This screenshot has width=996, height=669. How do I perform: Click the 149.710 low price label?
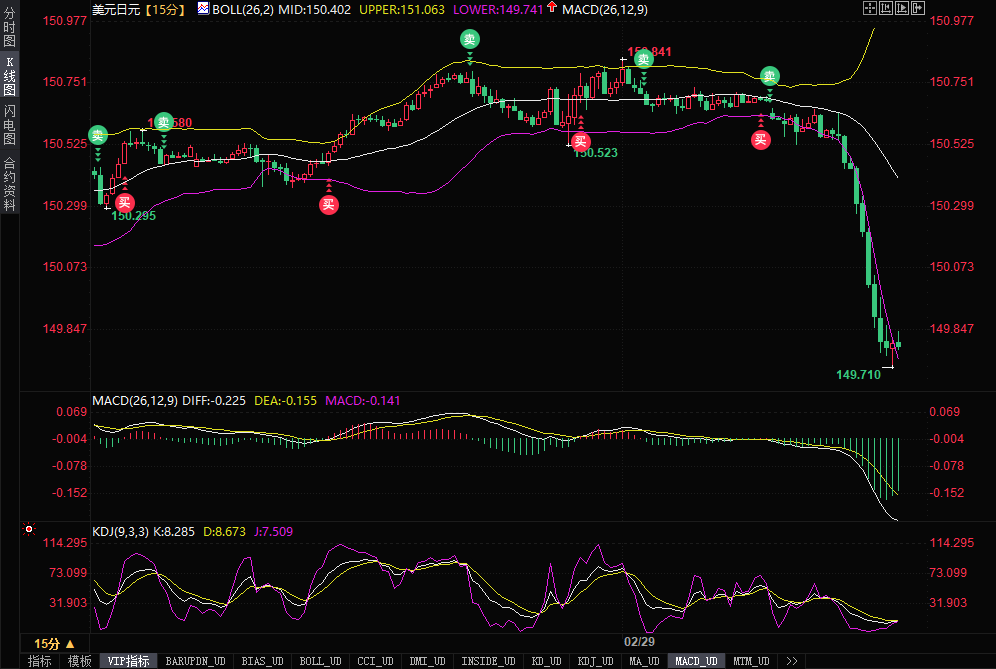click(858, 375)
